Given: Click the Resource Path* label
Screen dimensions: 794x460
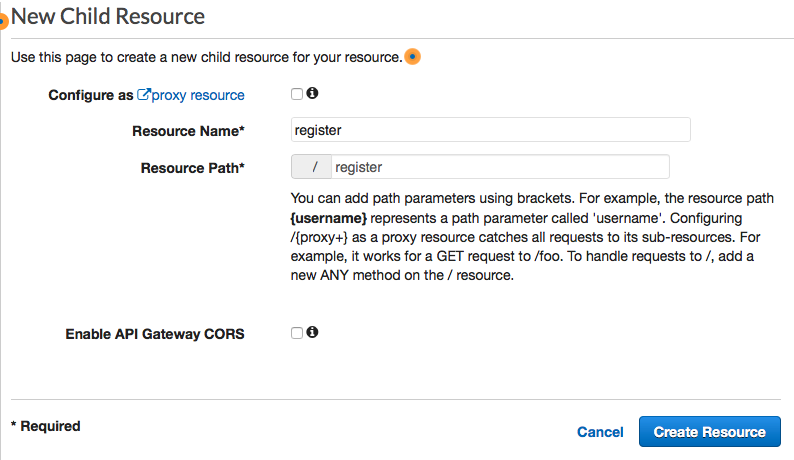Looking at the screenshot, I should tap(193, 168).
